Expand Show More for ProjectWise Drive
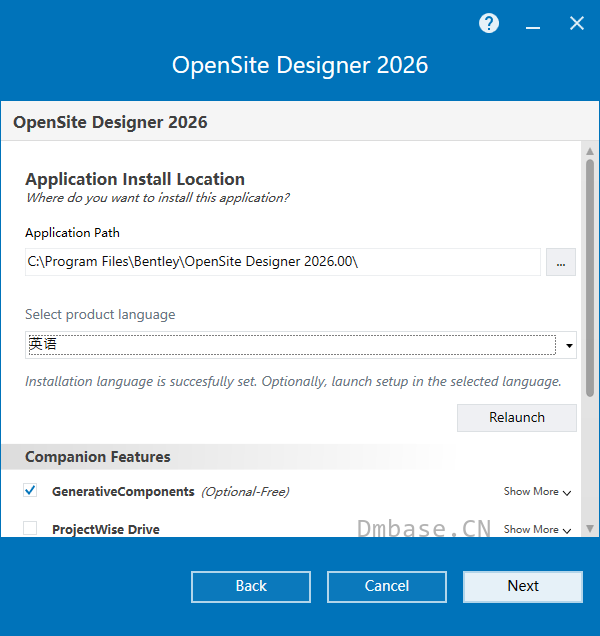Image resolution: width=600 pixels, height=636 pixels. [537, 529]
